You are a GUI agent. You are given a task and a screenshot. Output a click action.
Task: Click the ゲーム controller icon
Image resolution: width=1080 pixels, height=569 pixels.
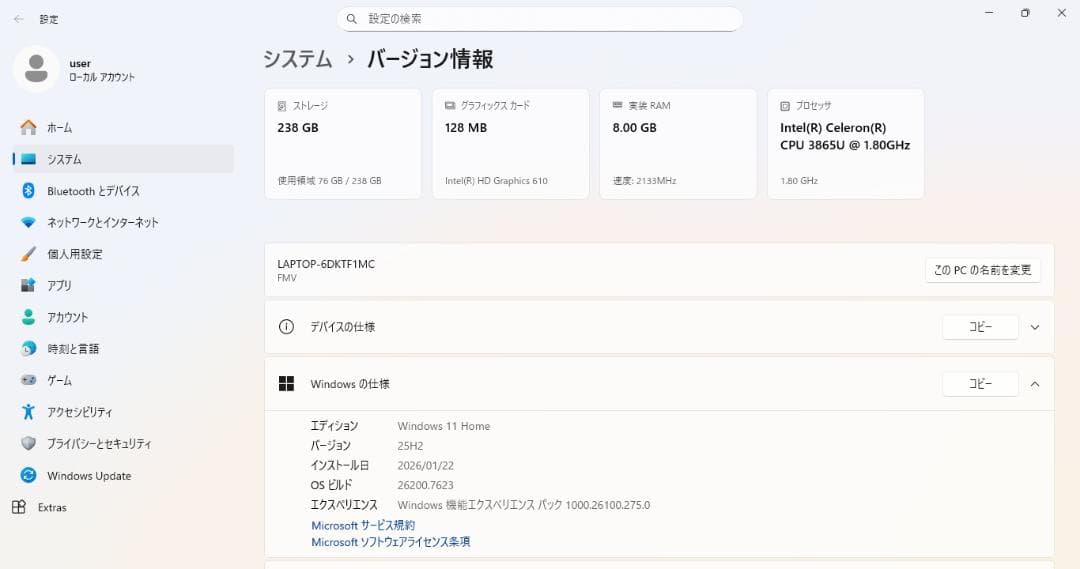[x=28, y=380]
